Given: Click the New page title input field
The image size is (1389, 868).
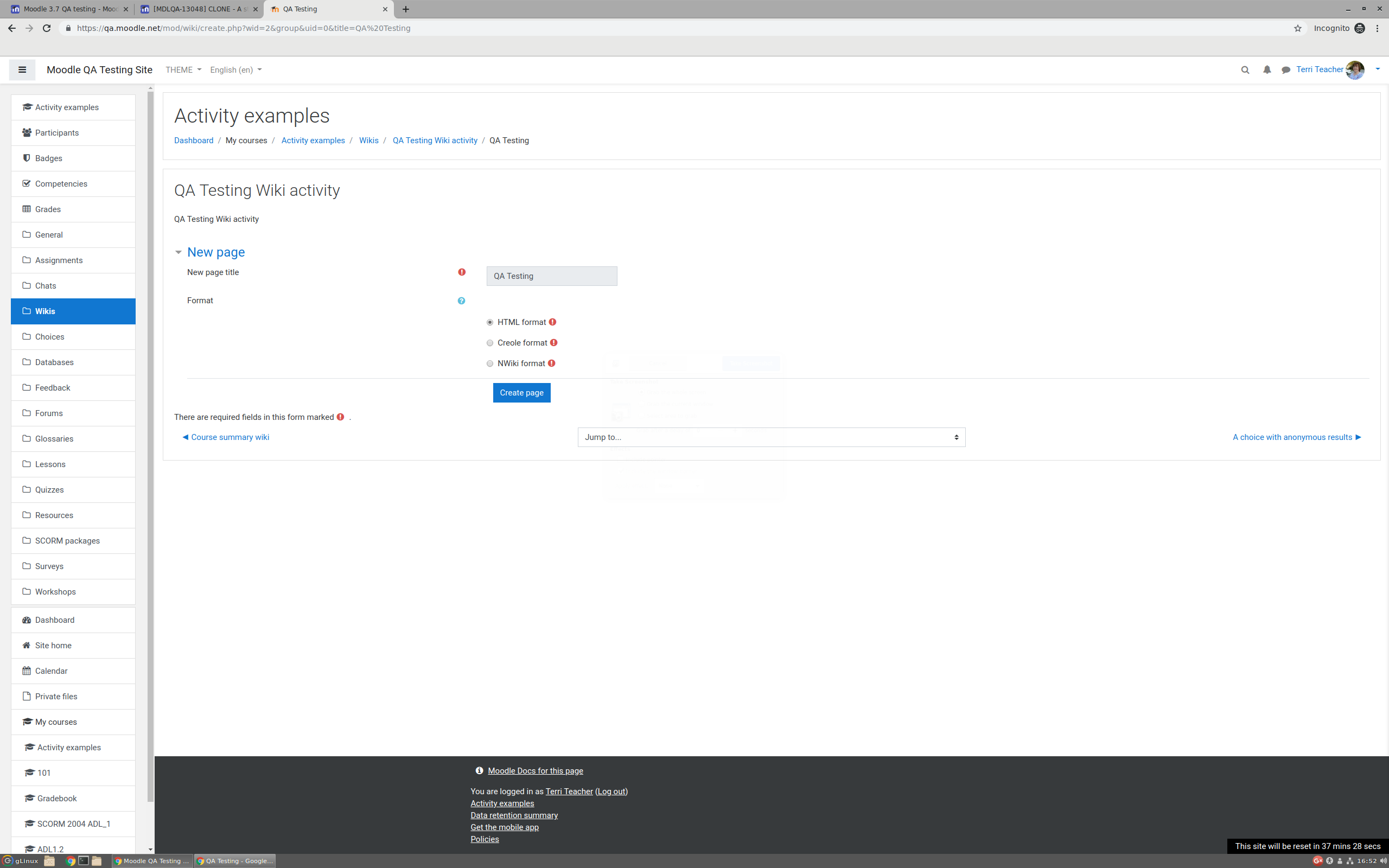Looking at the screenshot, I should [552, 276].
